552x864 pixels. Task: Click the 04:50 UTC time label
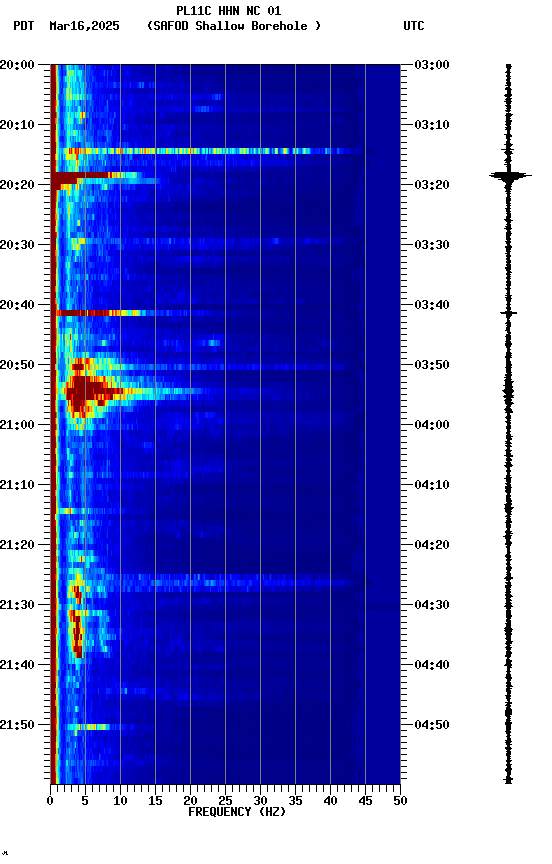click(432, 725)
